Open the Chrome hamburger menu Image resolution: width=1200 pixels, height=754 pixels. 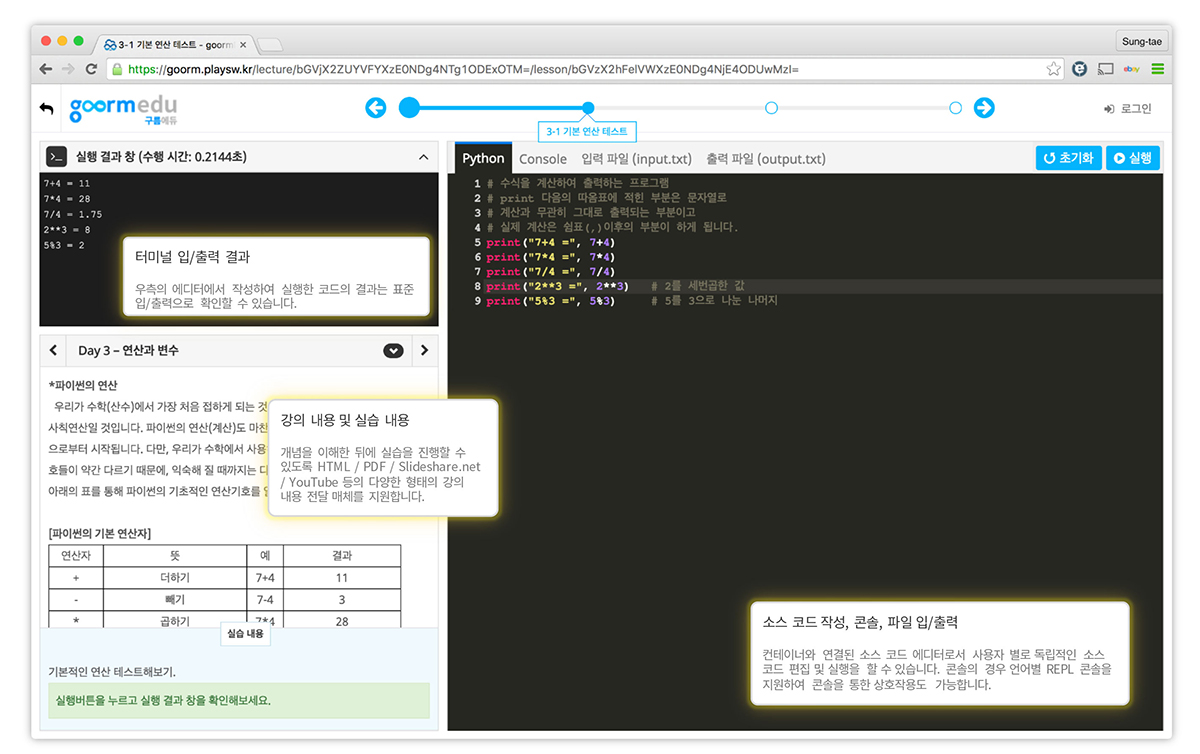point(1158,69)
